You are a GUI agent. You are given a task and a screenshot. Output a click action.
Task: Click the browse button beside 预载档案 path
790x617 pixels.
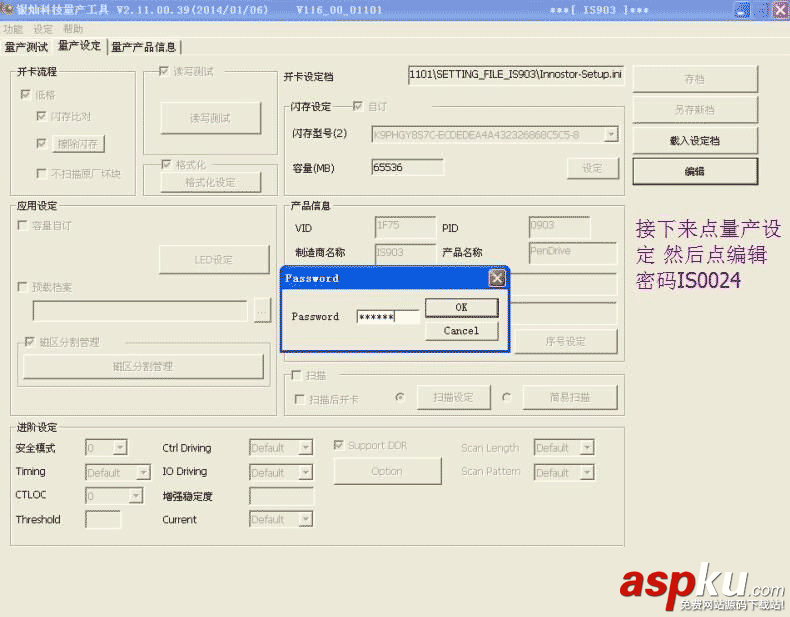(263, 311)
